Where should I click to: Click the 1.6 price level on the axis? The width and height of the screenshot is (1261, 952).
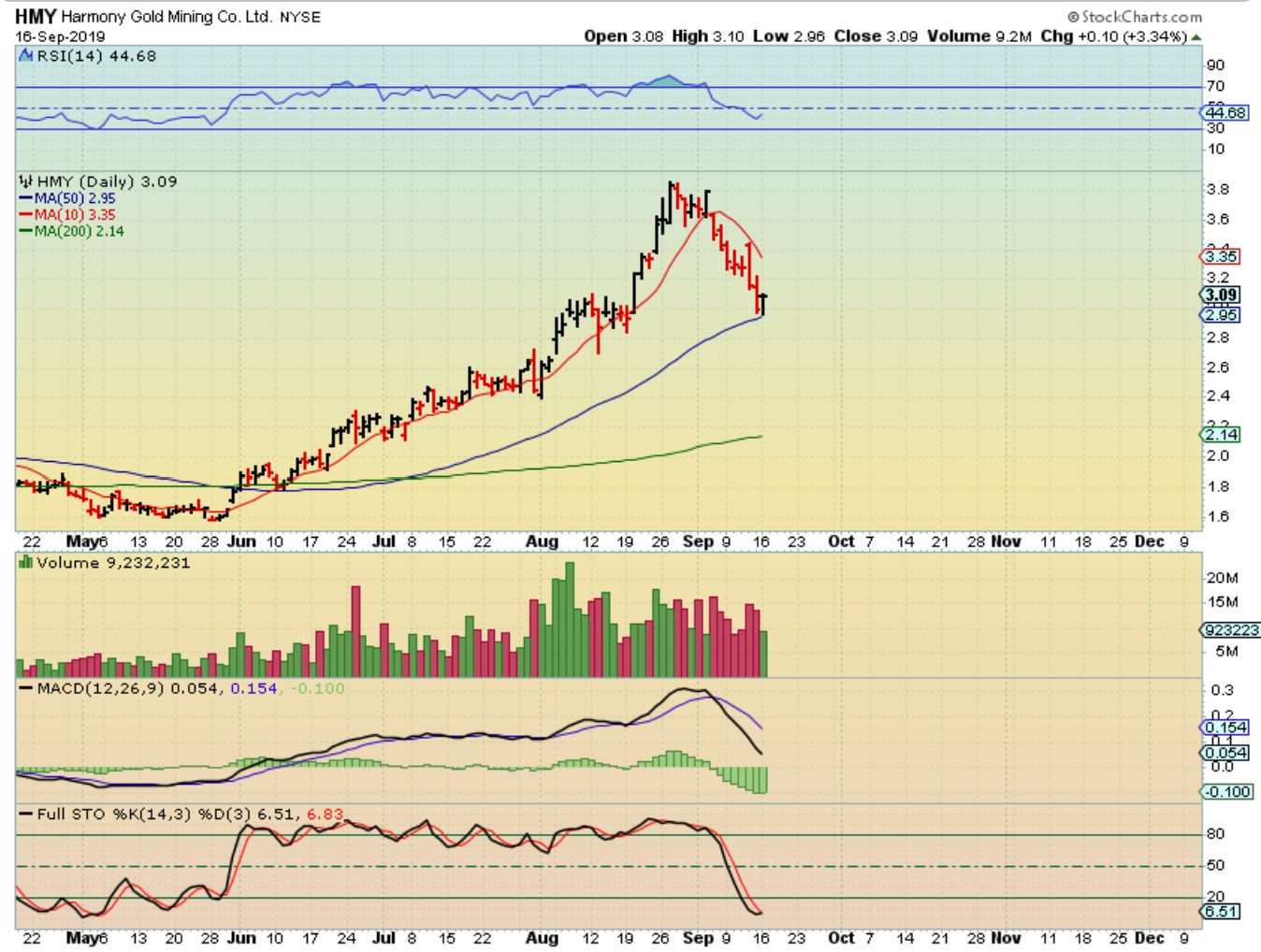point(1218,516)
